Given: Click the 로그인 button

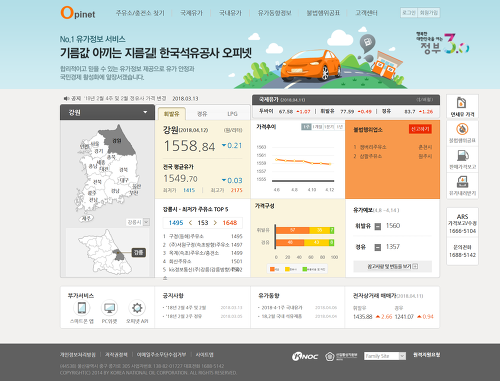Looking at the screenshot, I should point(409,13).
